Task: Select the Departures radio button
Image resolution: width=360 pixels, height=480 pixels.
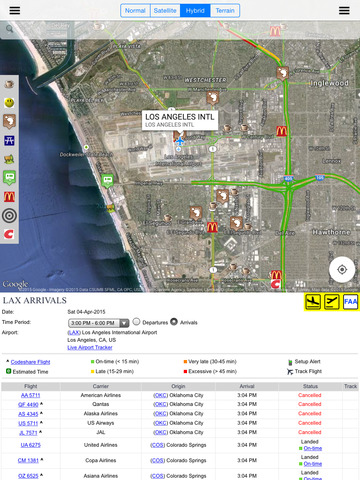Action: tap(136, 322)
